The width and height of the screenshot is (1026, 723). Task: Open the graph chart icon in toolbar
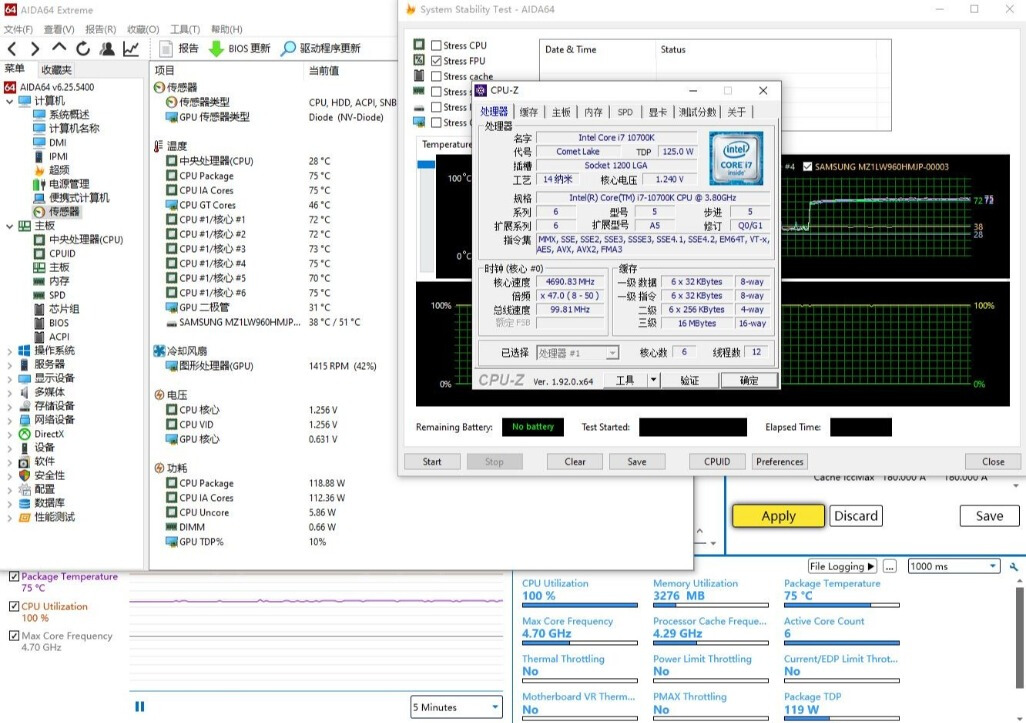point(131,48)
